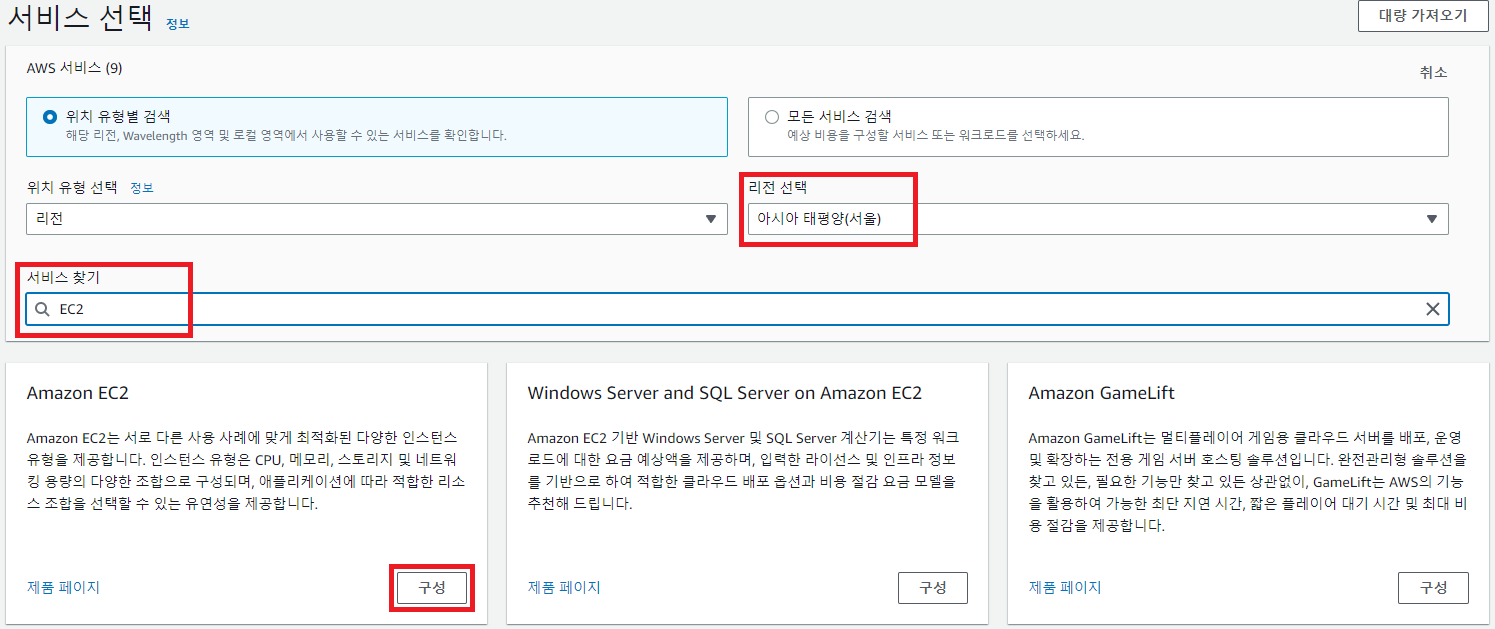Click the bulk import button 대량 가져오기
The height and width of the screenshot is (629, 1495).
coord(1422,16)
